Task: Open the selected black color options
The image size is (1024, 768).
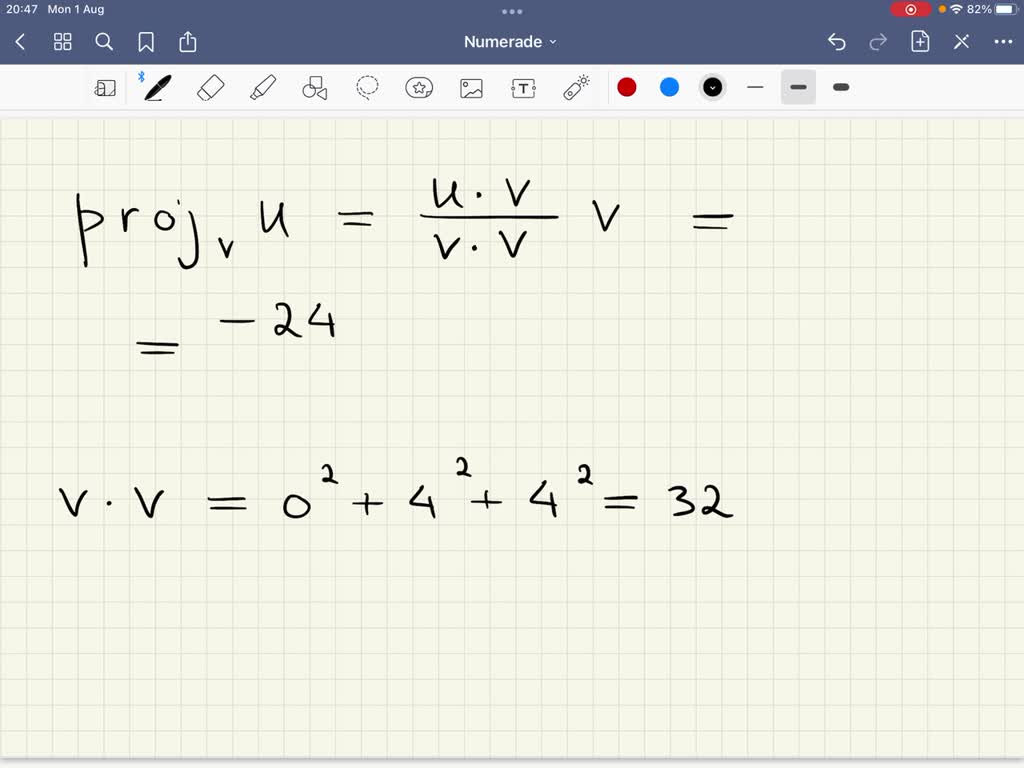Action: (712, 88)
